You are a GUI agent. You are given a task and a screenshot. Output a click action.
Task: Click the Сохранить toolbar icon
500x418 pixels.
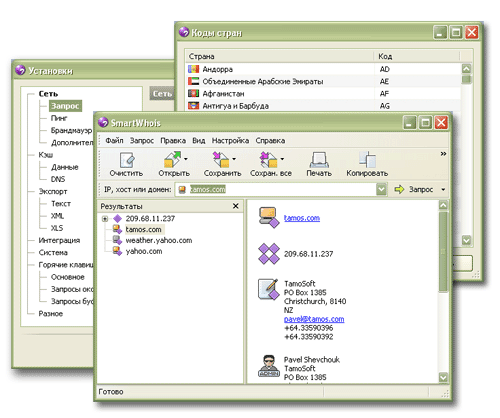click(221, 159)
